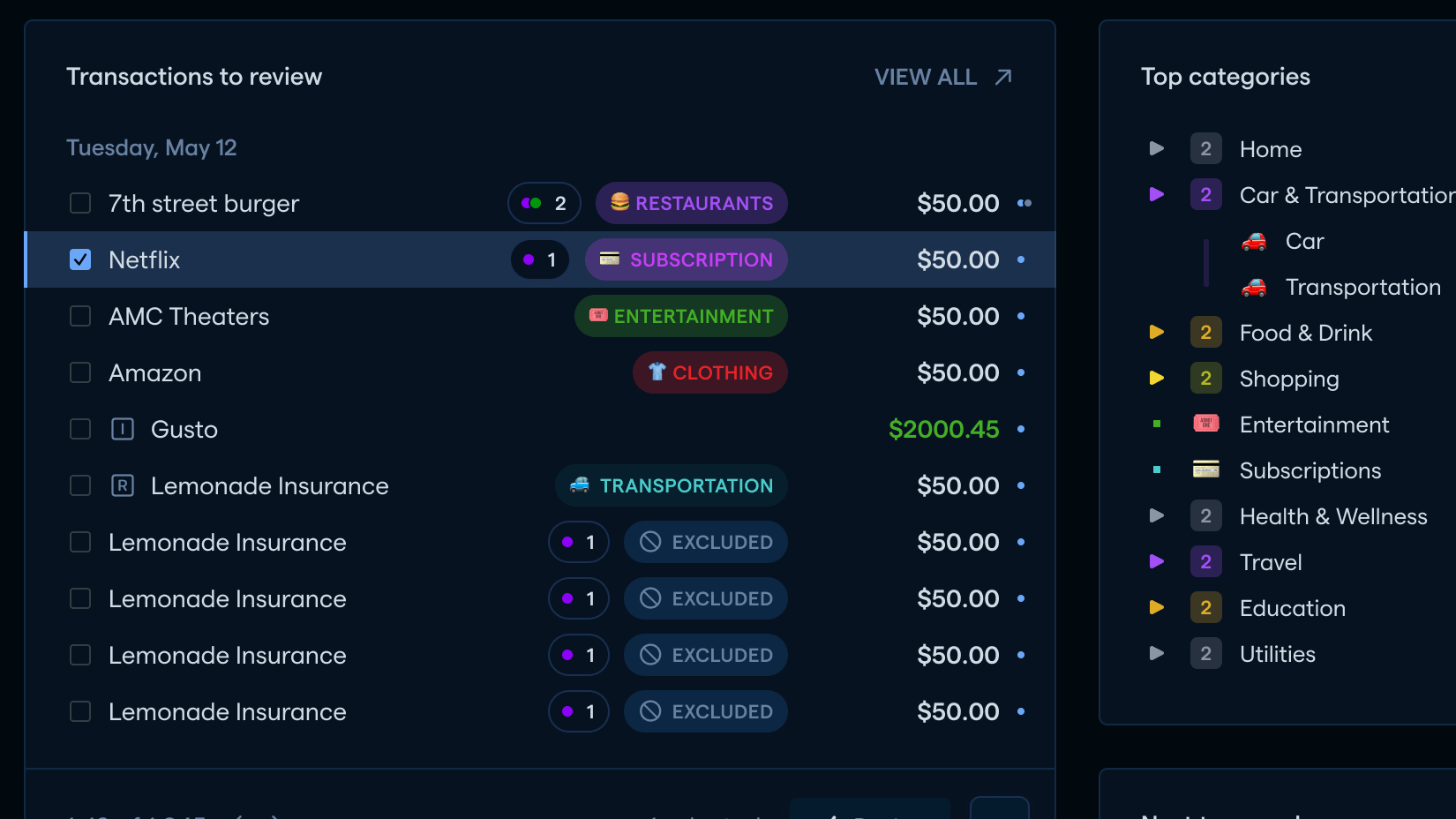Open the Clothing tag on Amazon
The image size is (1456, 819).
point(710,372)
